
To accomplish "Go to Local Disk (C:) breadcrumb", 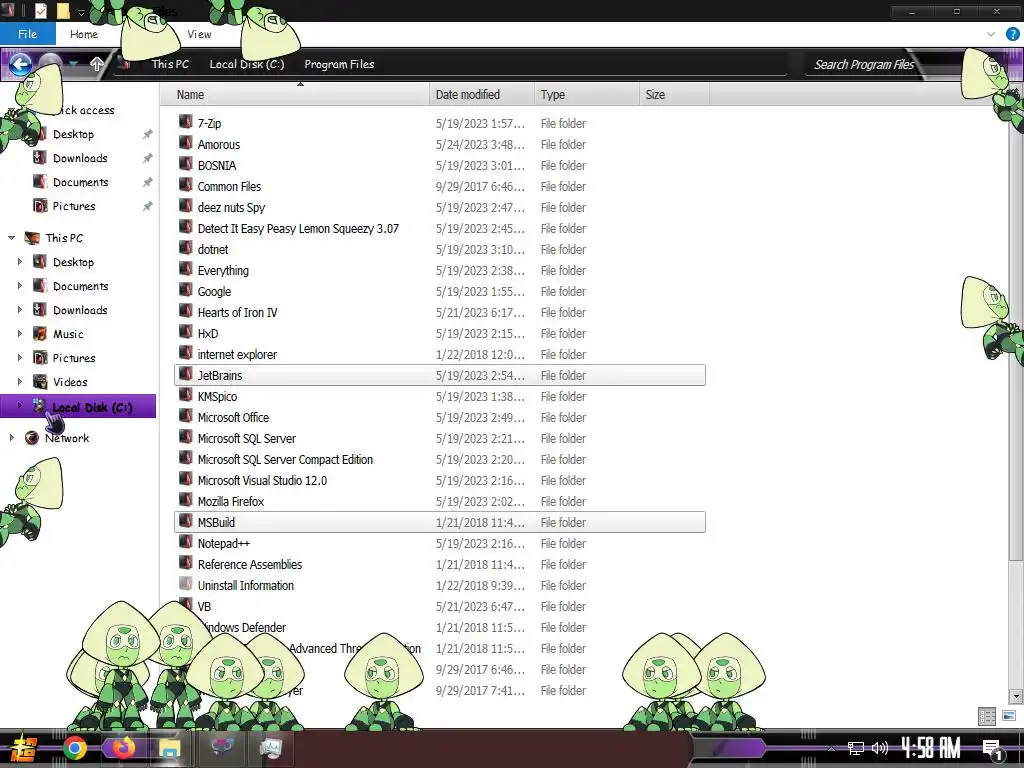I will pos(247,64).
